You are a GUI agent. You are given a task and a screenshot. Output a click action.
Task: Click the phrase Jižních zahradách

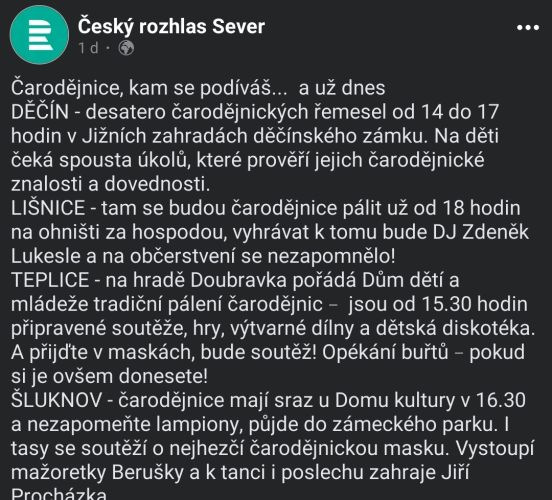tap(165, 136)
